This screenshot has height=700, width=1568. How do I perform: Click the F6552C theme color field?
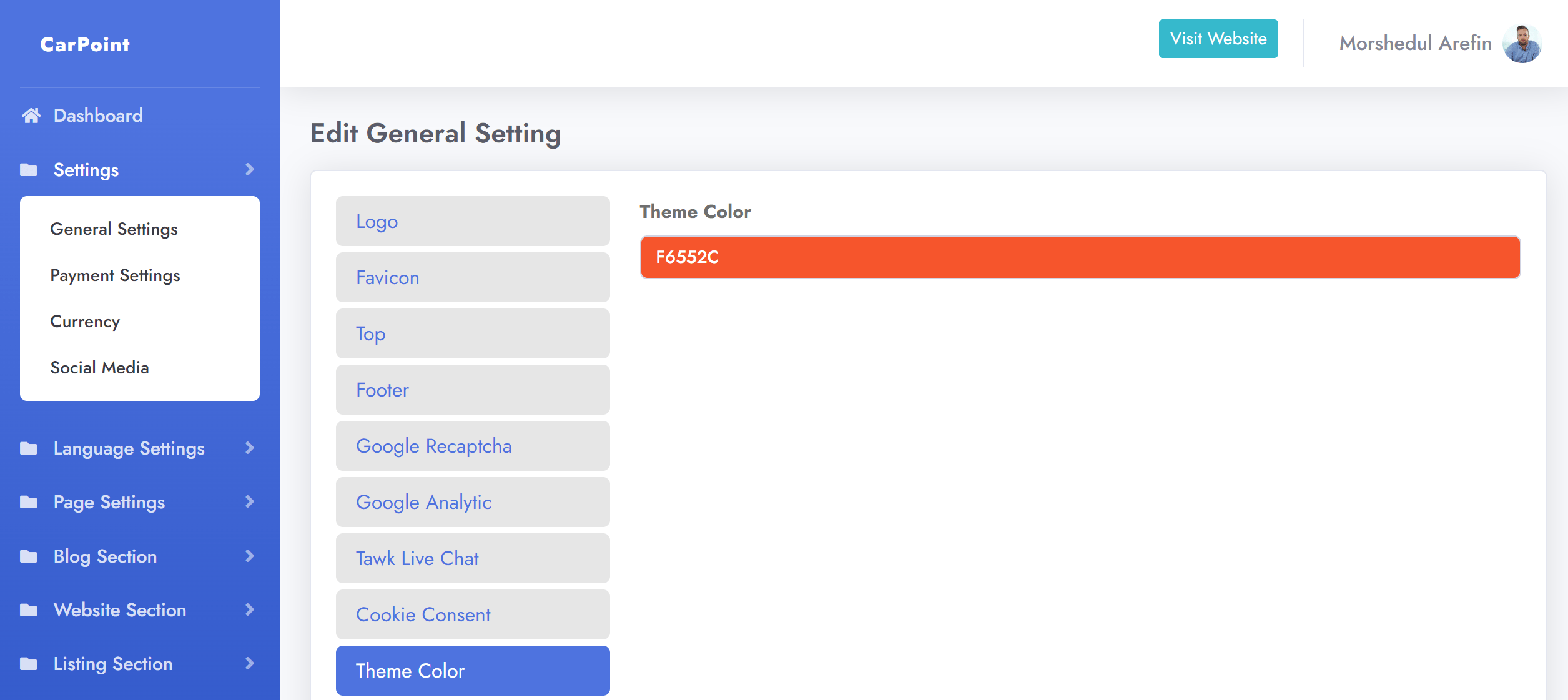[x=1080, y=257]
